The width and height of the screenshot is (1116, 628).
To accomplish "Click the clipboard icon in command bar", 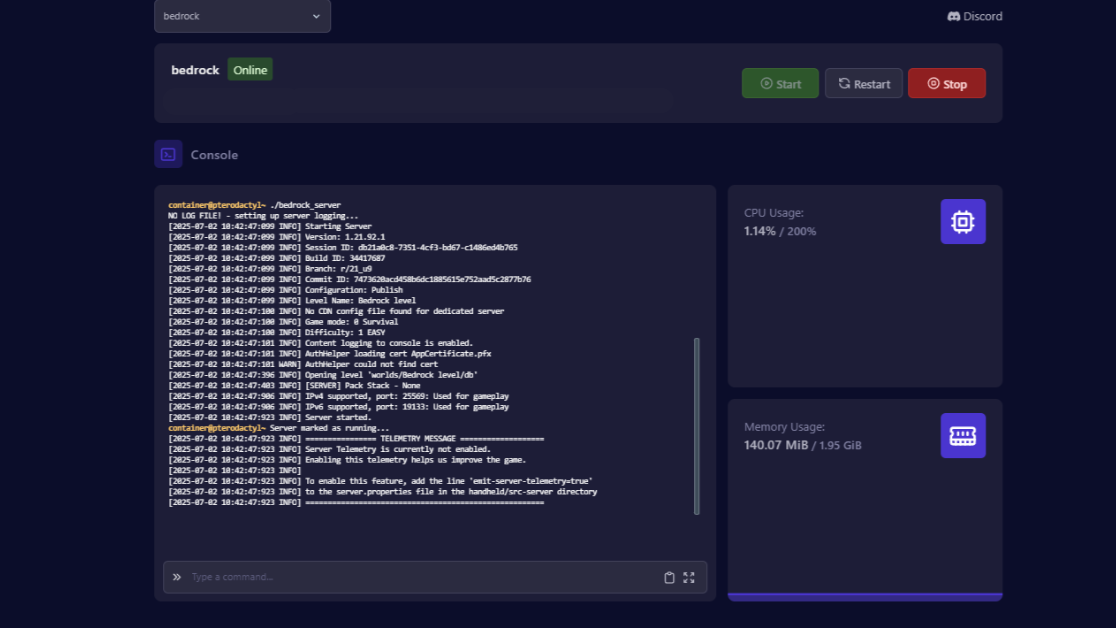I will pos(669,577).
